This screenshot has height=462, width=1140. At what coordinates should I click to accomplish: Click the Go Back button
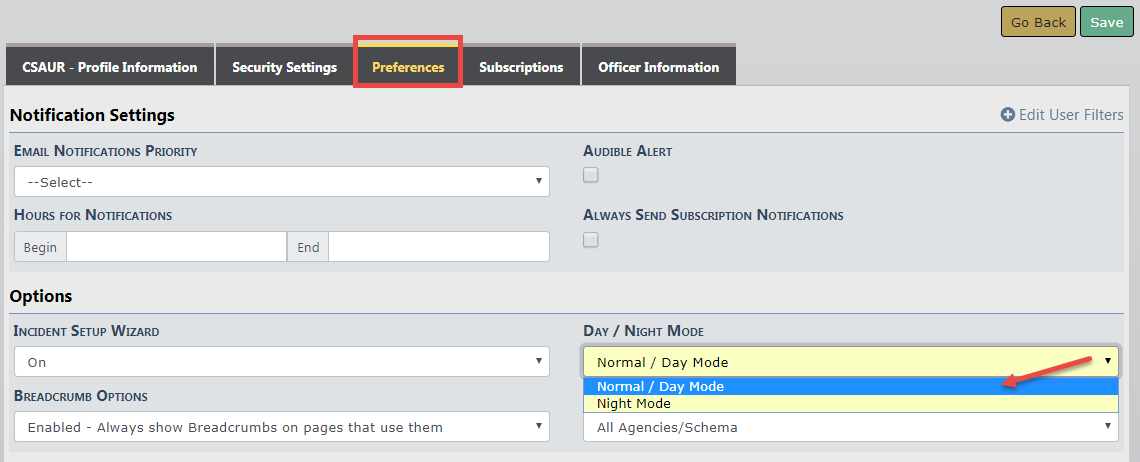coord(1038,22)
